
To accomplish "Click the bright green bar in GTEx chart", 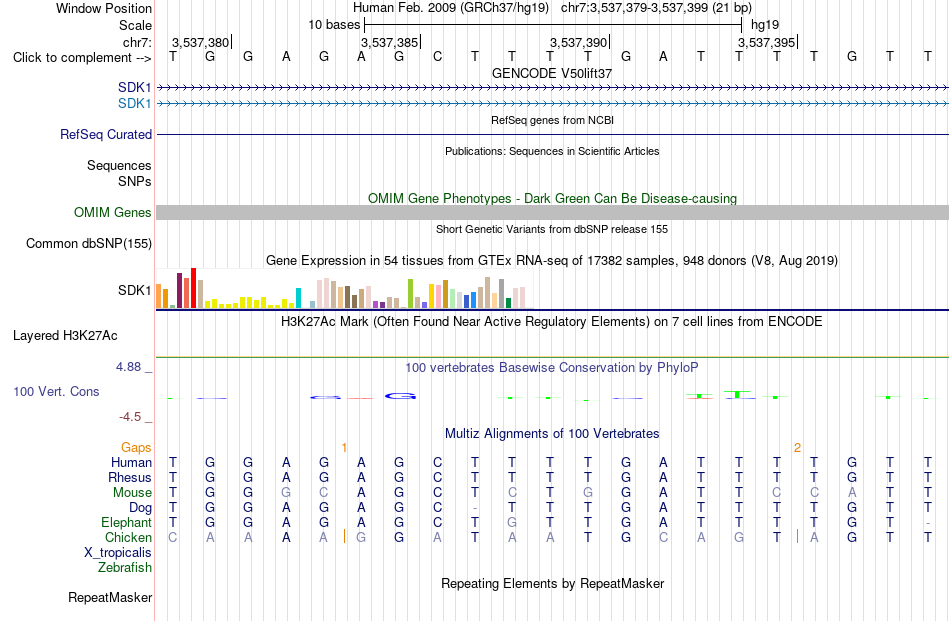I will coord(410,294).
